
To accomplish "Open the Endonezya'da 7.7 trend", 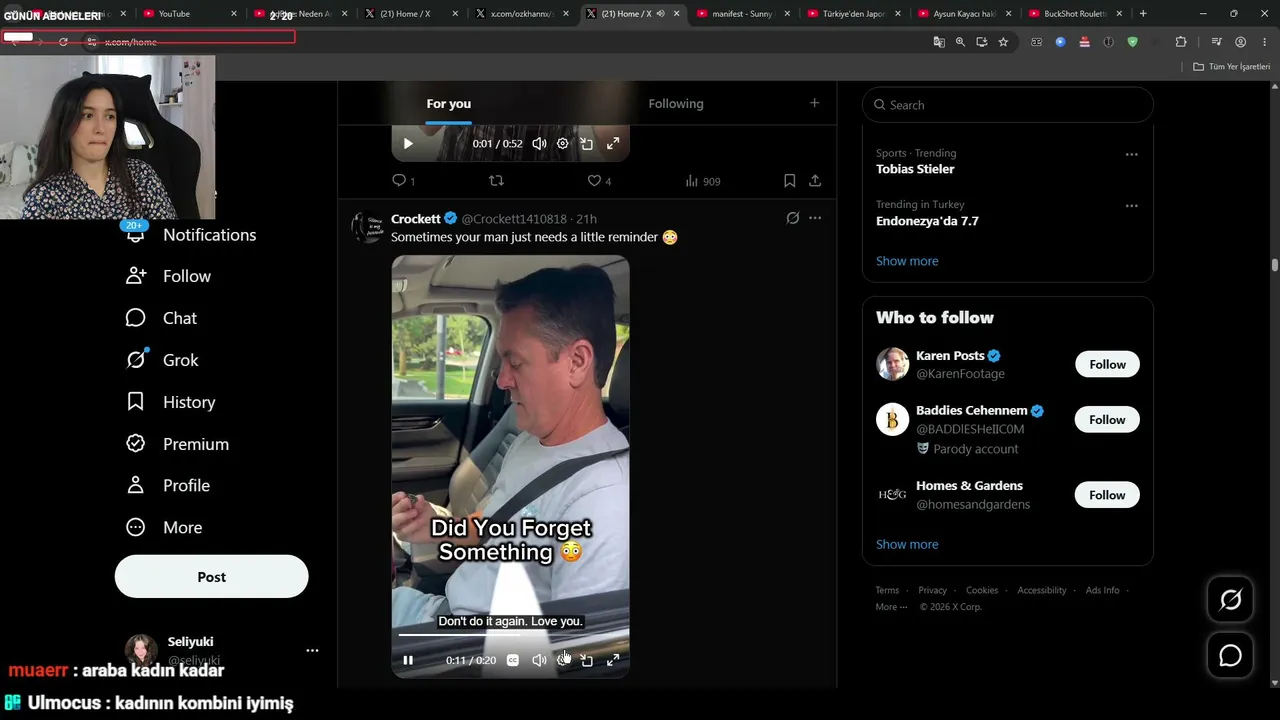I will pos(927,221).
